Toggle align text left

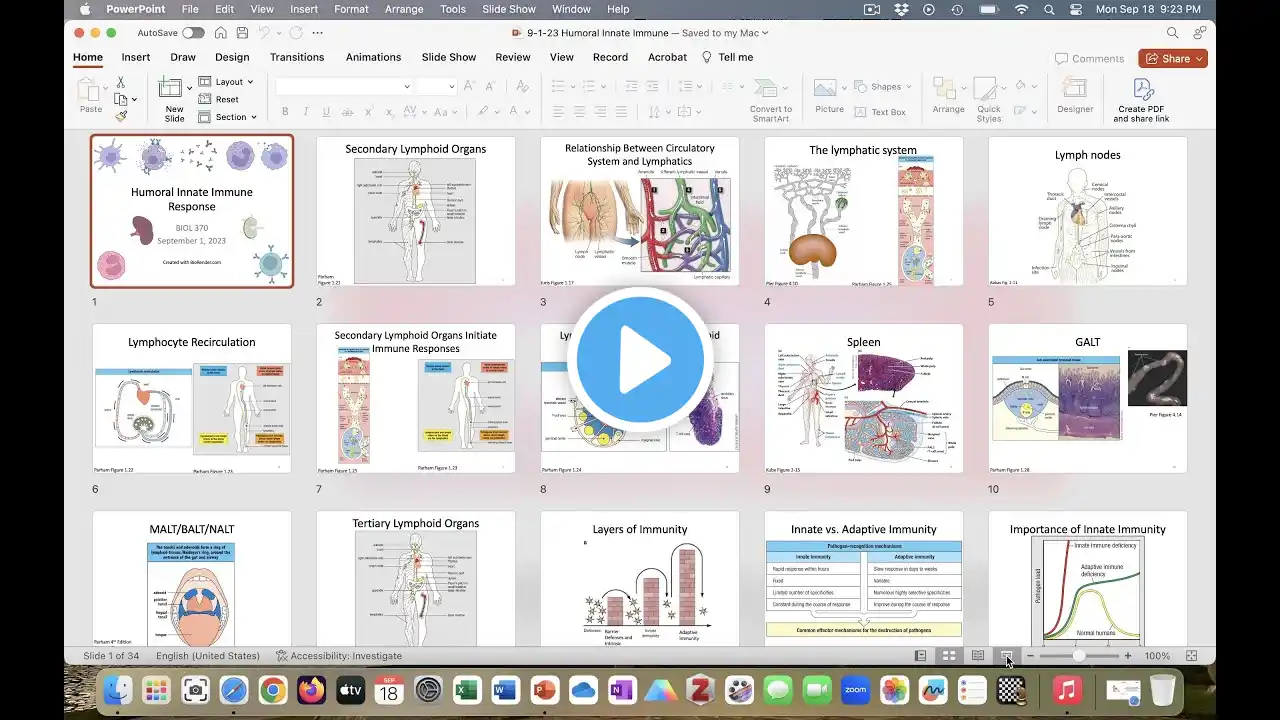tap(559, 112)
